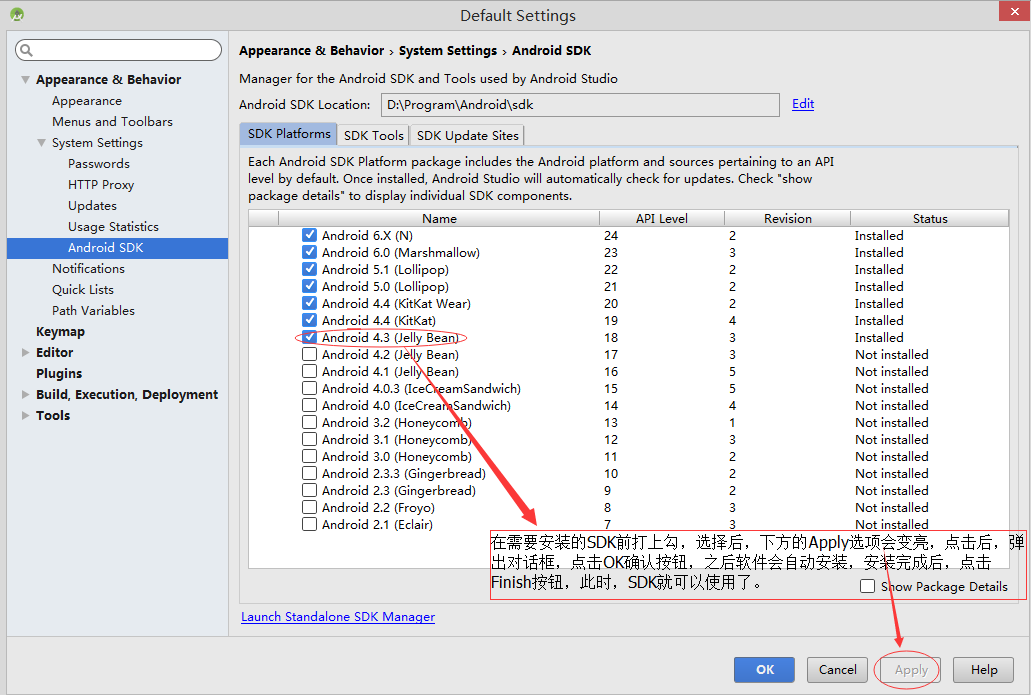Screen dimensions: 1031x695
Task: Select Menus and Toolbars settings
Action: 112,122
